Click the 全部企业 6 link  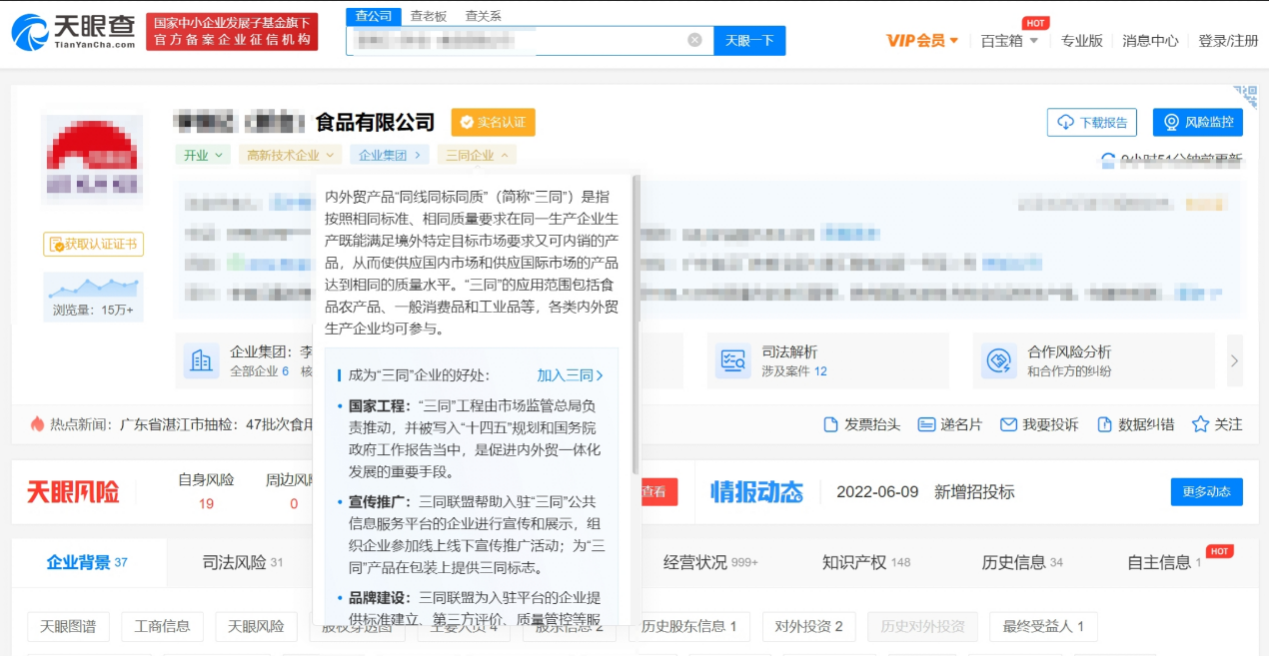tap(259, 371)
